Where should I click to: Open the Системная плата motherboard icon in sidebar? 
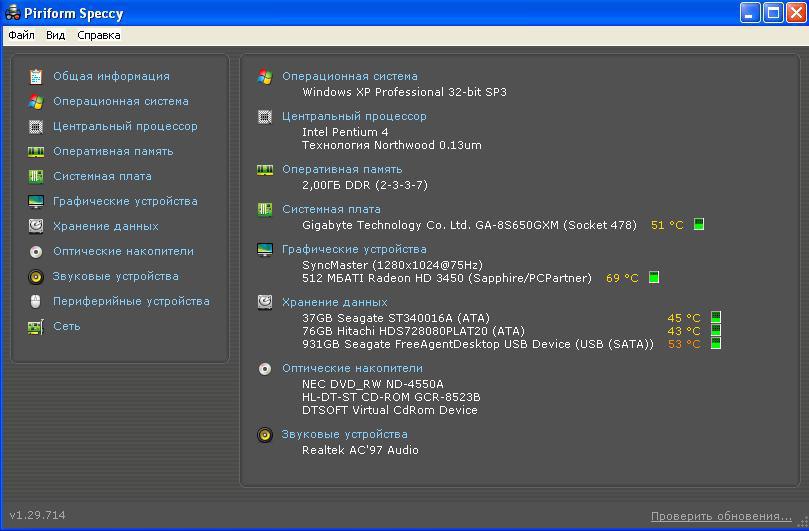pyautogui.click(x=36, y=176)
